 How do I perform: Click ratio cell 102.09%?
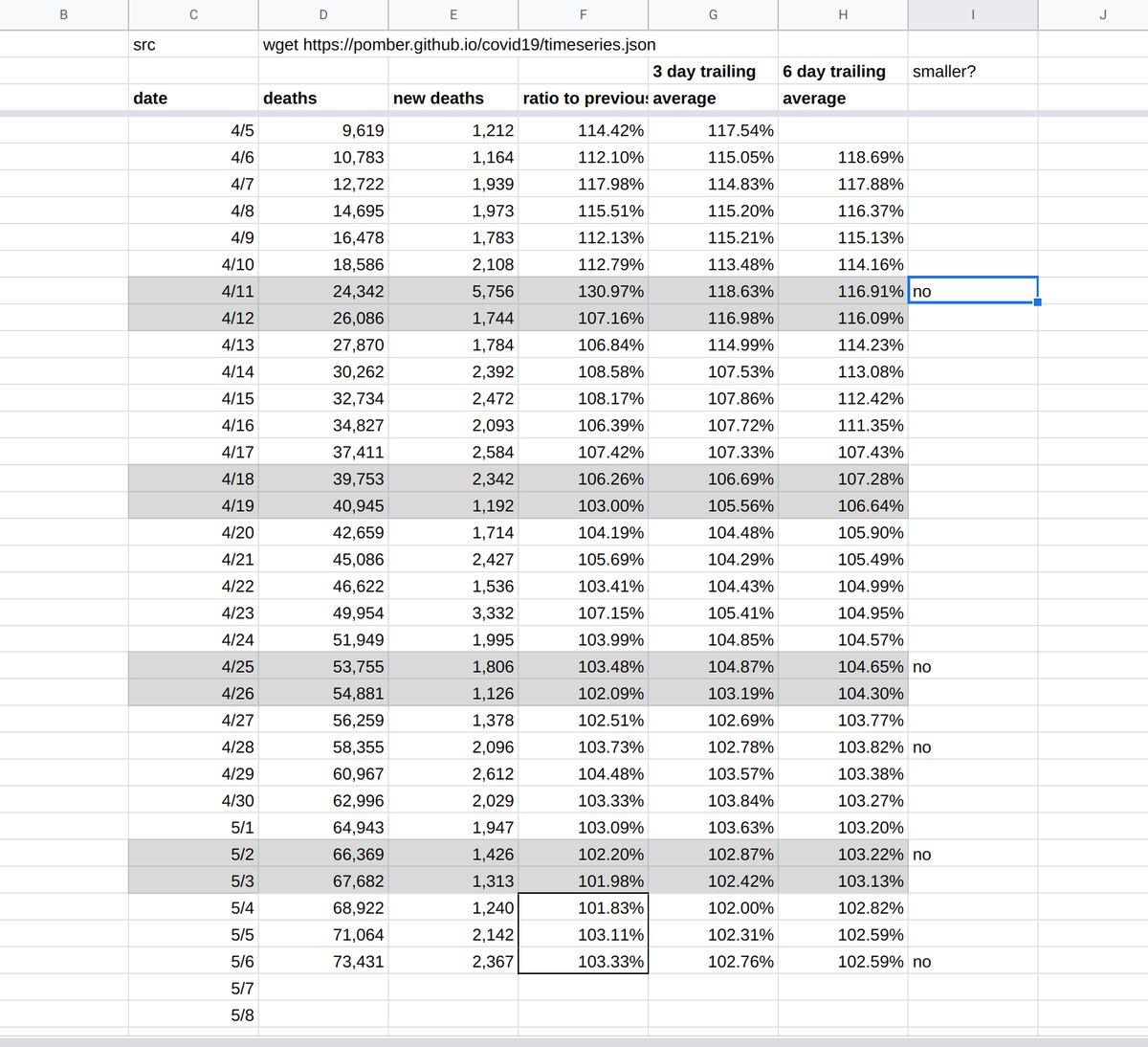point(584,693)
